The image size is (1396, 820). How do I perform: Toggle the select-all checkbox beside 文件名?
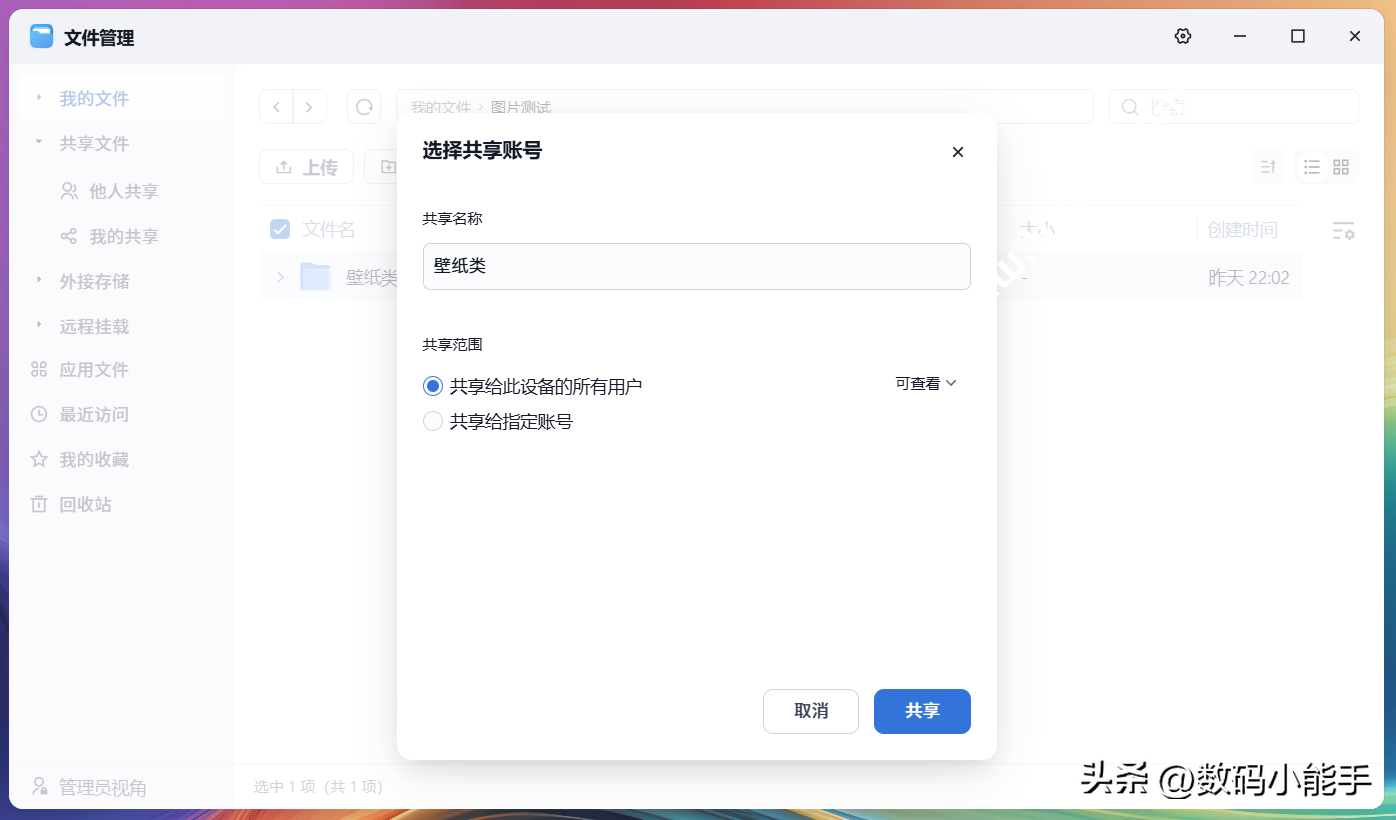(x=280, y=230)
